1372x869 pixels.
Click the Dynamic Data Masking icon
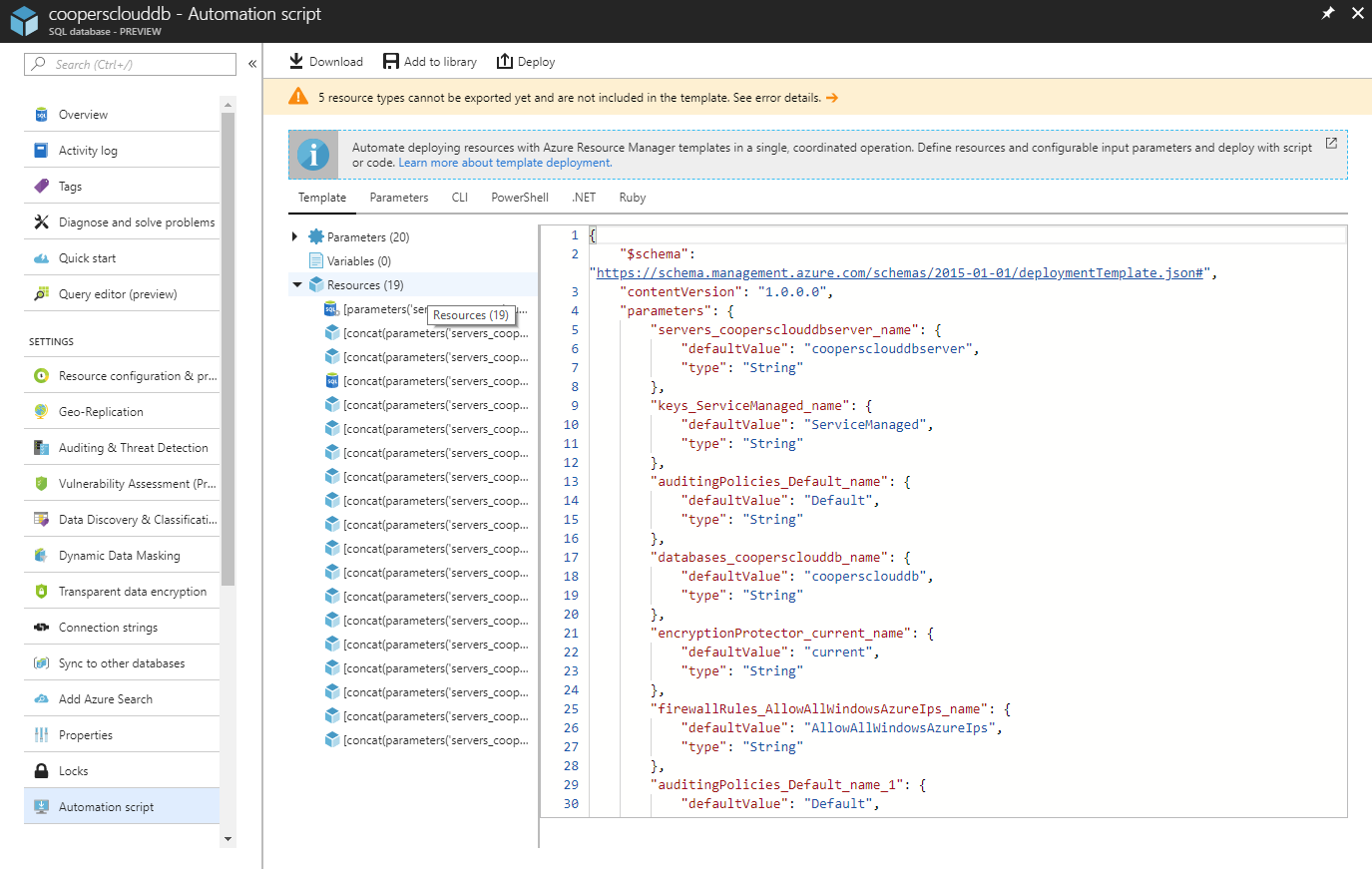(41, 556)
